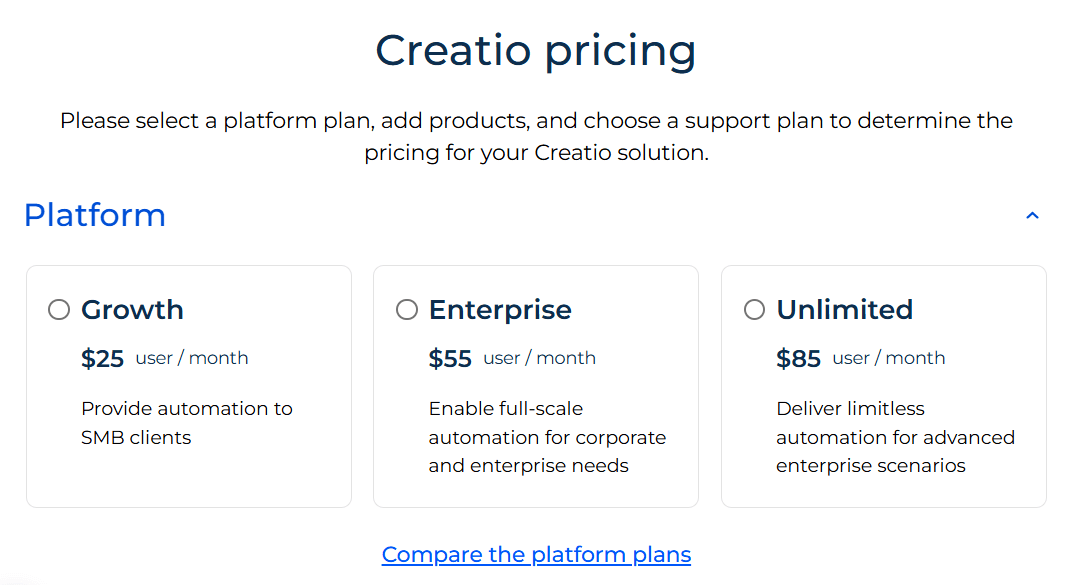Click the Unlimited plan title
The image size is (1077, 585).
click(x=845, y=310)
